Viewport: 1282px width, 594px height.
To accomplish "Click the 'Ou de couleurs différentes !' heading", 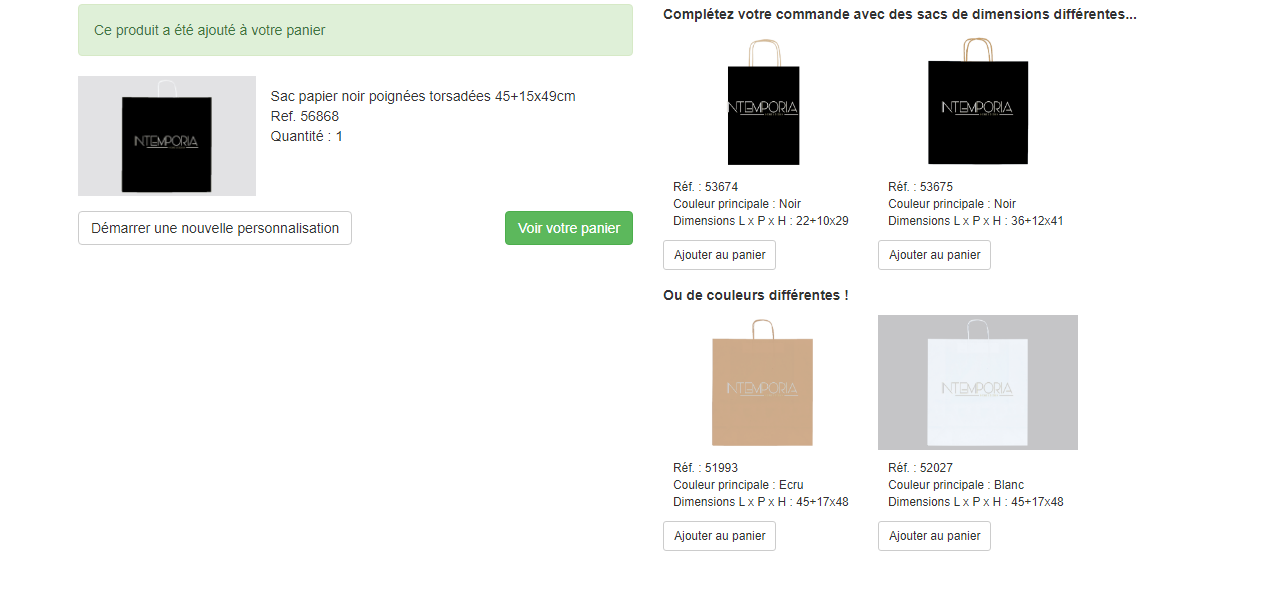I will (x=755, y=295).
